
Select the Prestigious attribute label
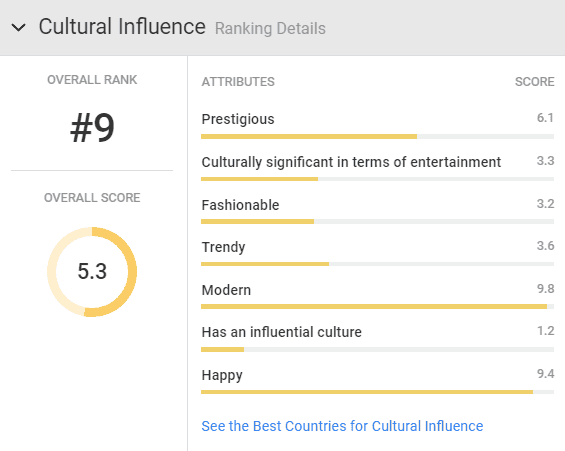238,119
